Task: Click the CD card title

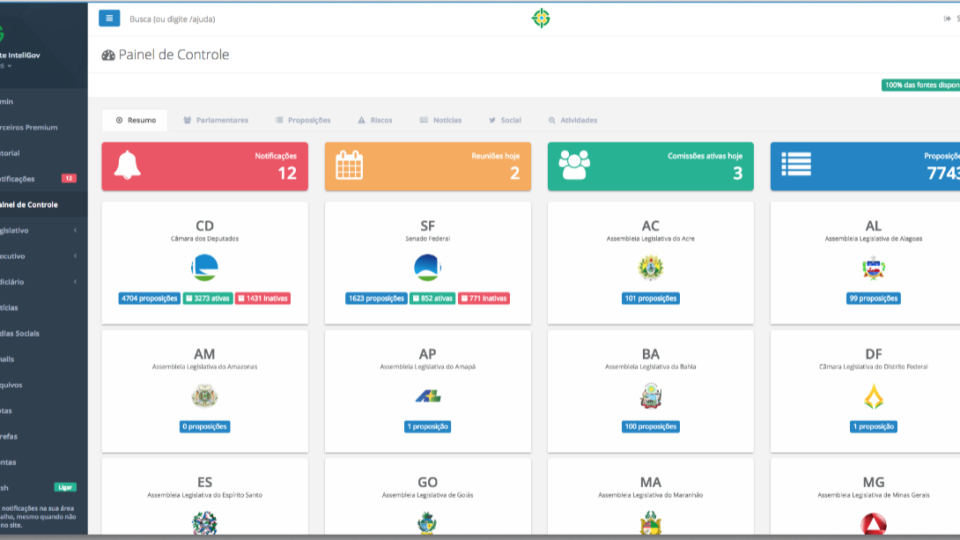Action: coord(204,226)
